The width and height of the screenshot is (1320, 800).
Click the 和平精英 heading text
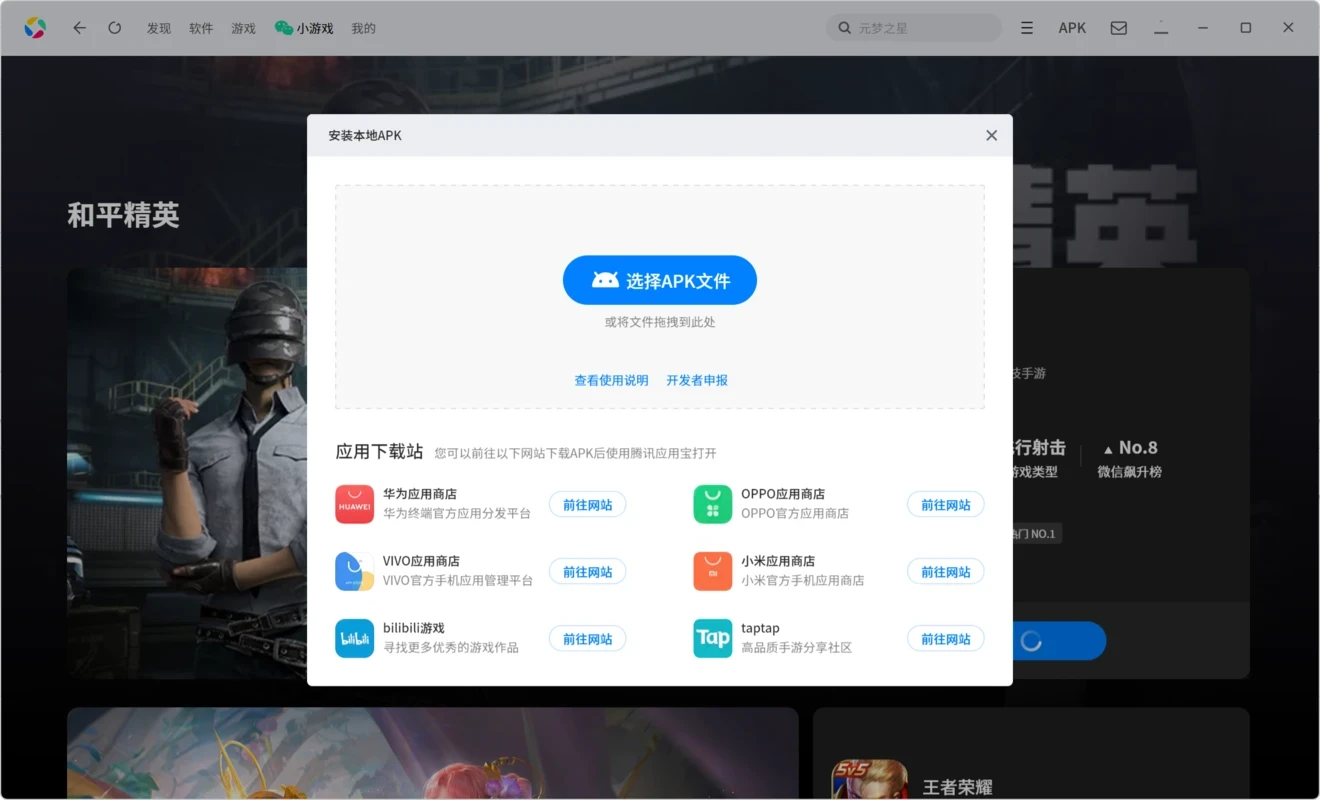(x=123, y=215)
